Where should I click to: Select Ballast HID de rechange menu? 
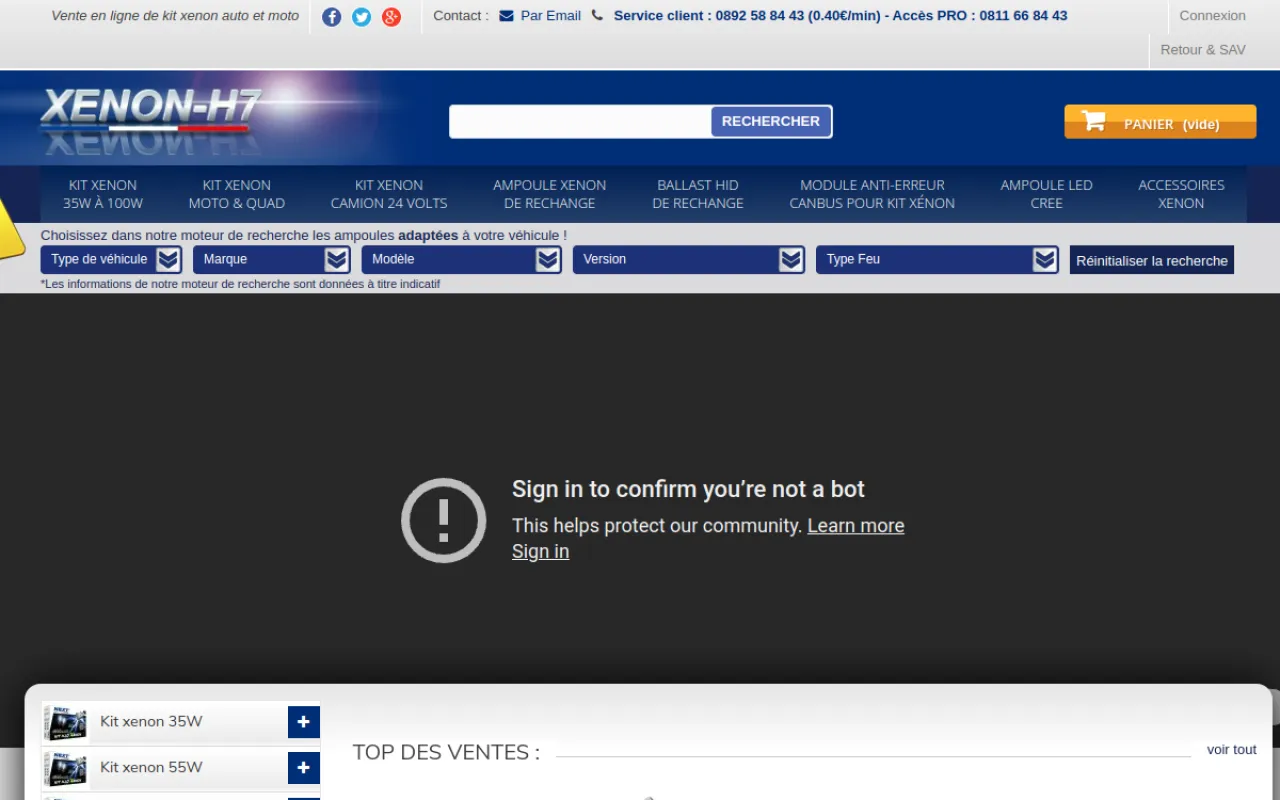[x=698, y=194]
